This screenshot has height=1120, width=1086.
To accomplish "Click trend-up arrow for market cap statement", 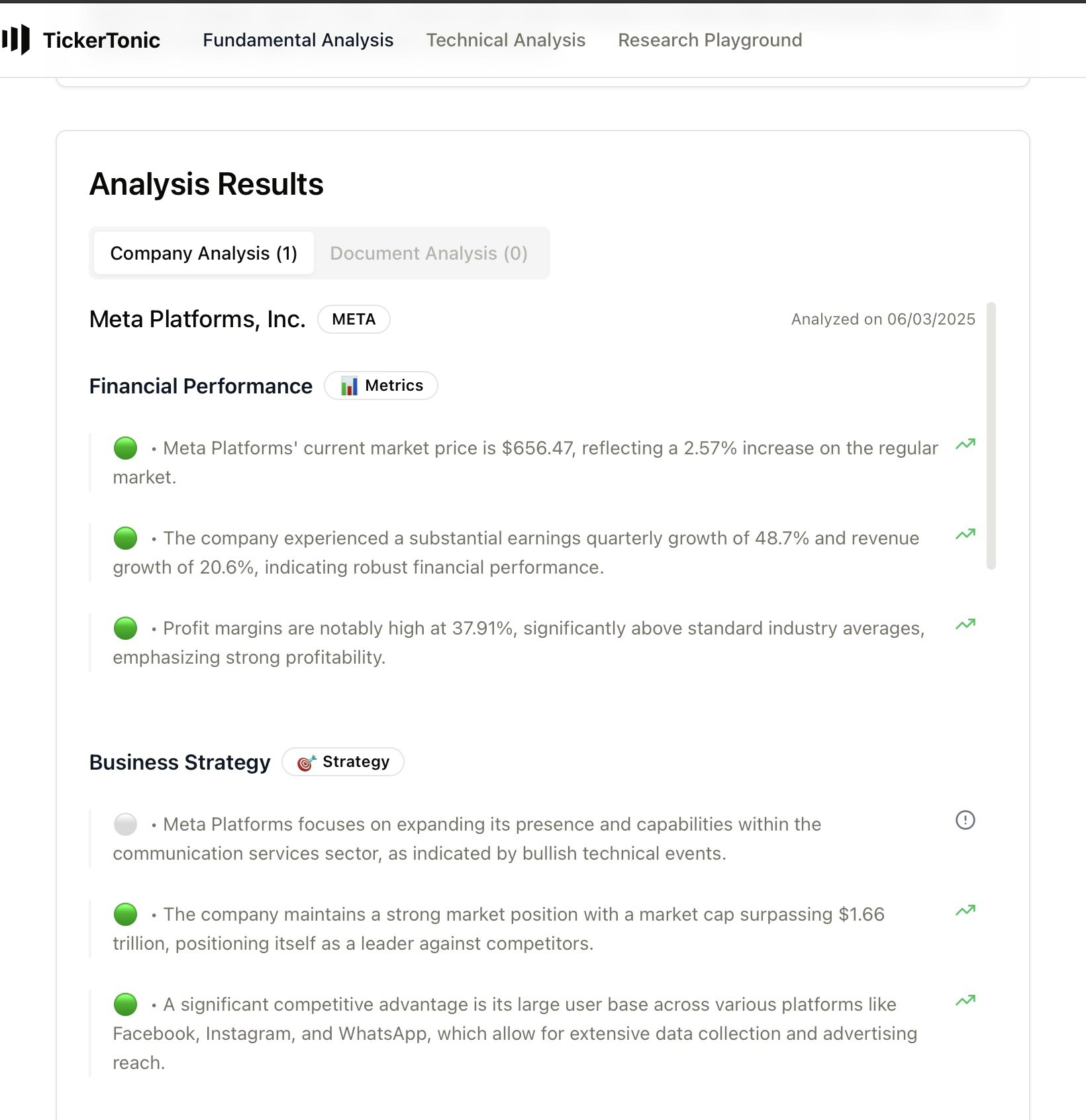I will (x=965, y=911).
